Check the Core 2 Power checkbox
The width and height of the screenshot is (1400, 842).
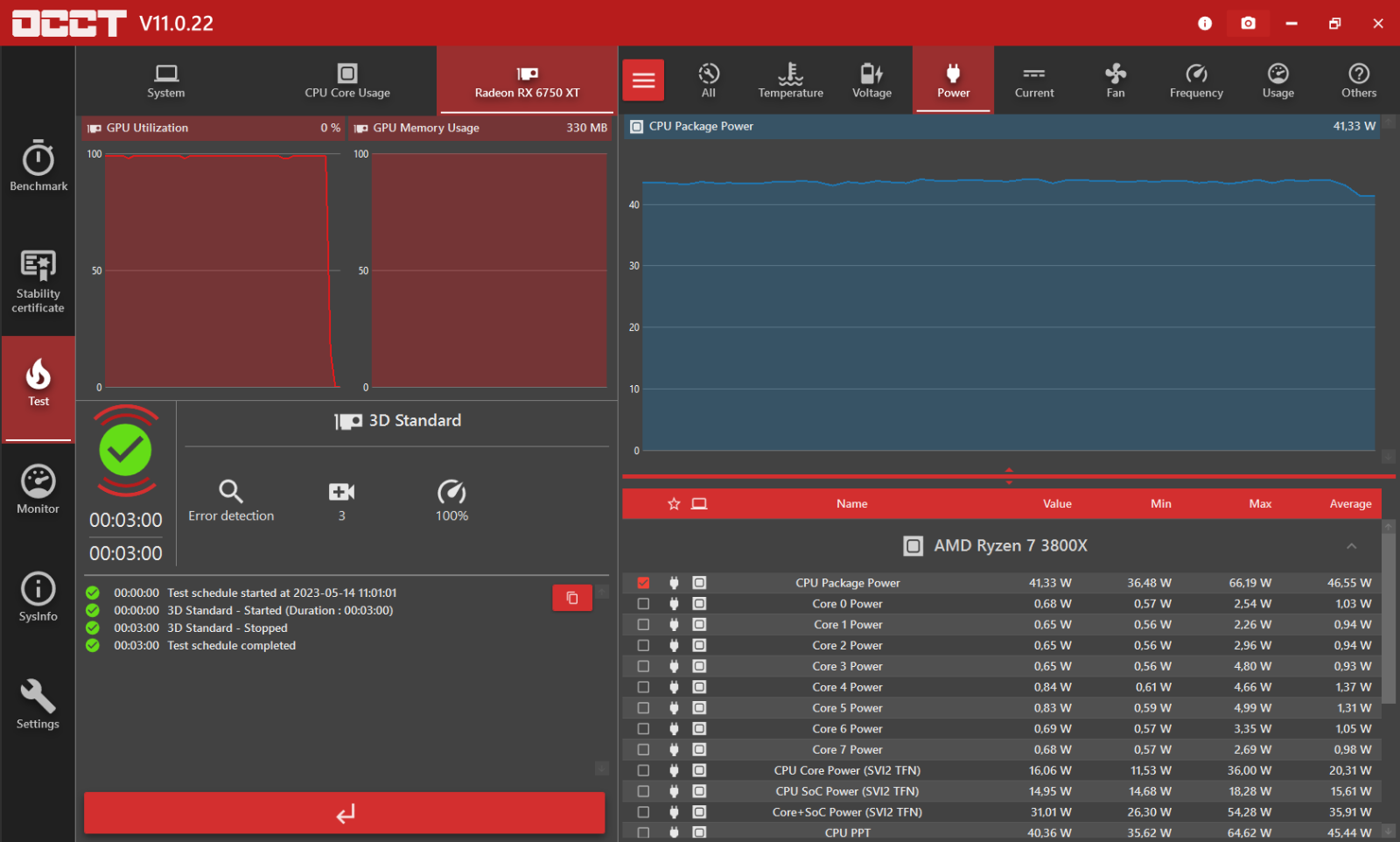(x=644, y=645)
